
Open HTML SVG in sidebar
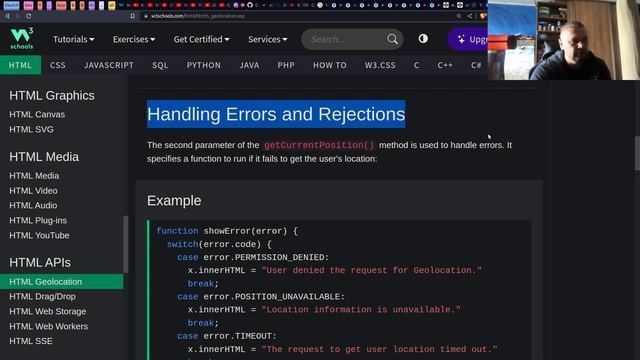tap(31, 129)
